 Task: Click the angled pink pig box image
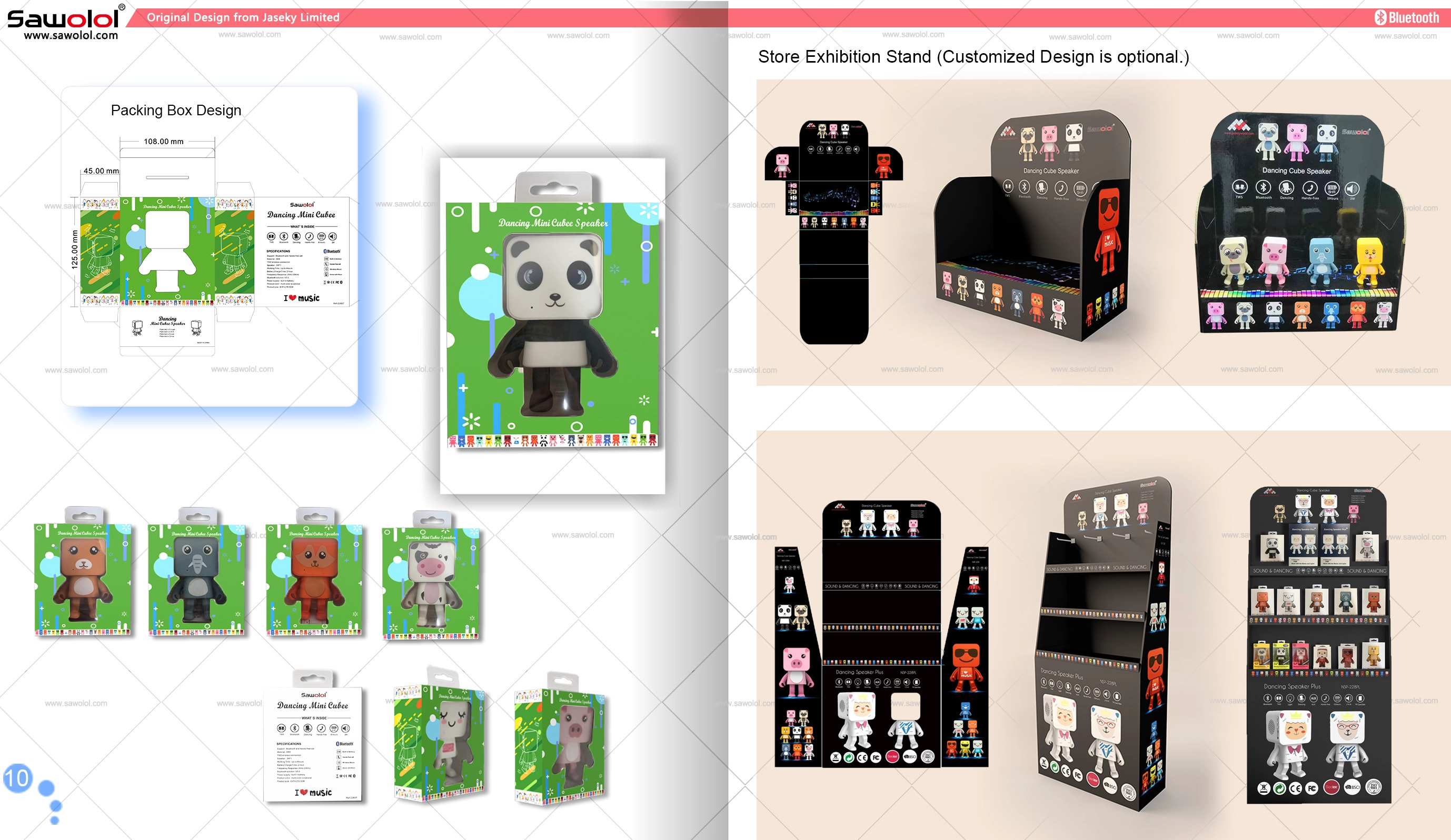[x=561, y=738]
